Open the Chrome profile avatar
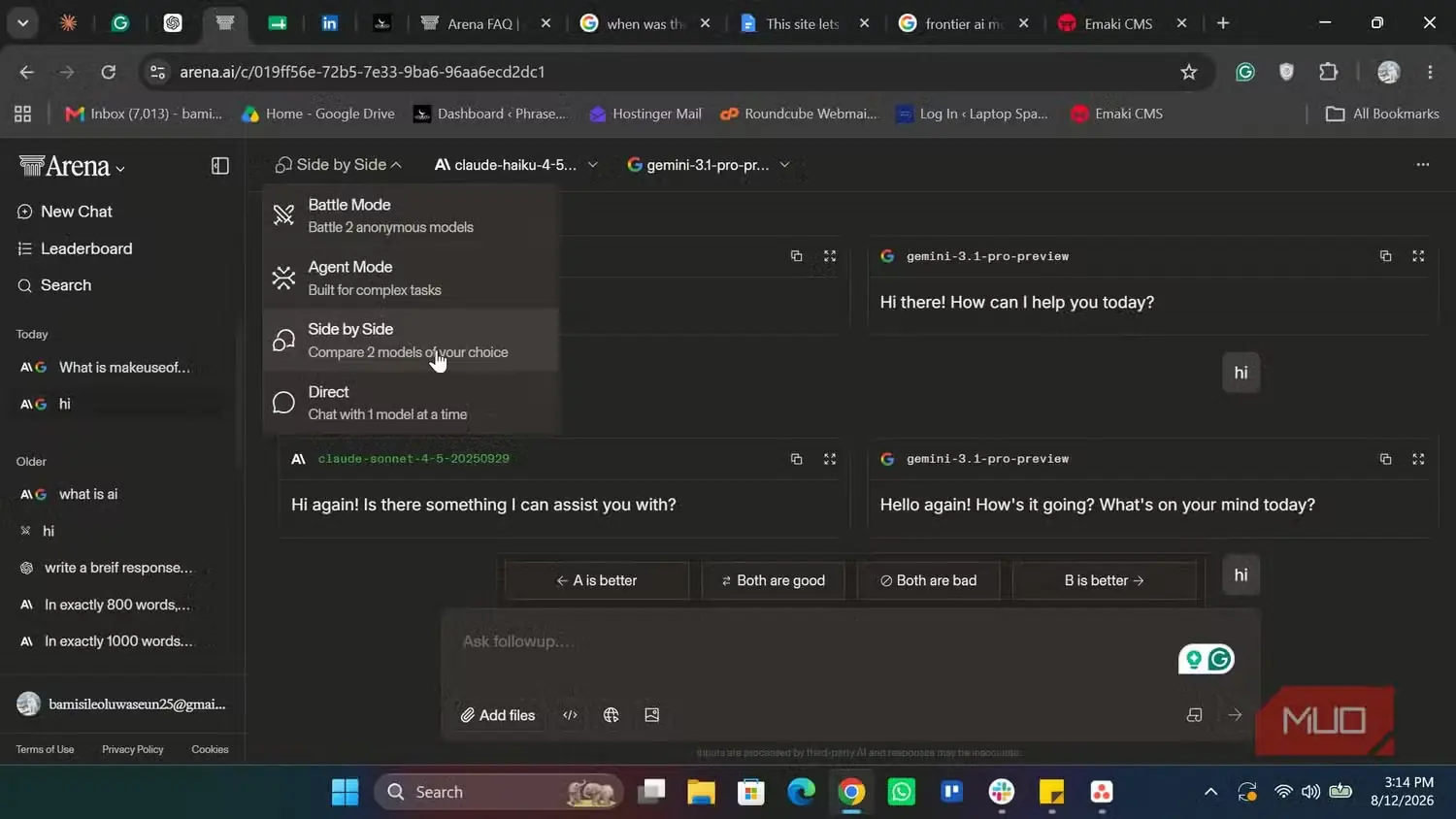Image resolution: width=1456 pixels, height=819 pixels. pos(1389,72)
